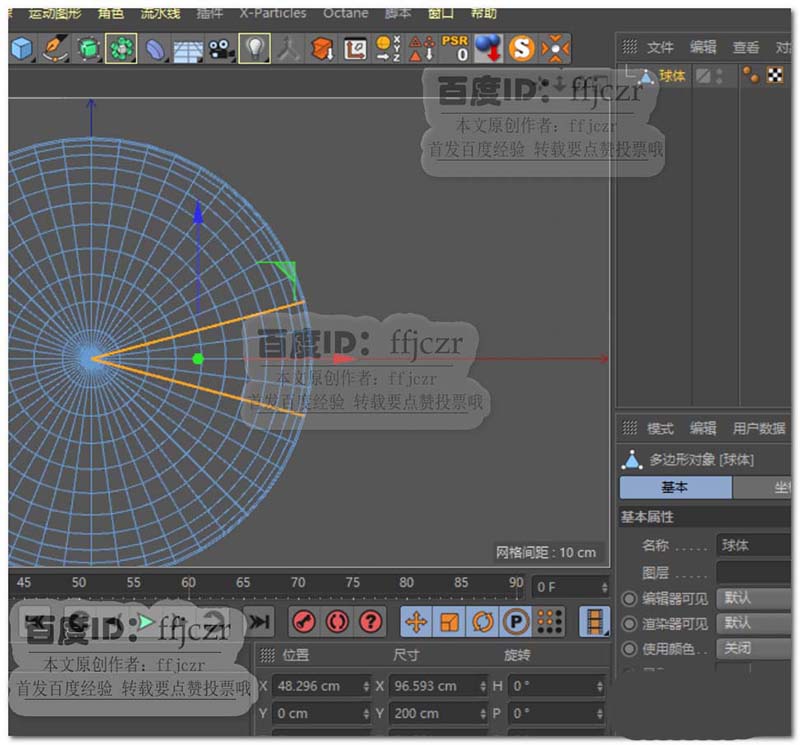
Task: Toggle 编辑器可见 animation radio dot
Action: (x=630, y=599)
